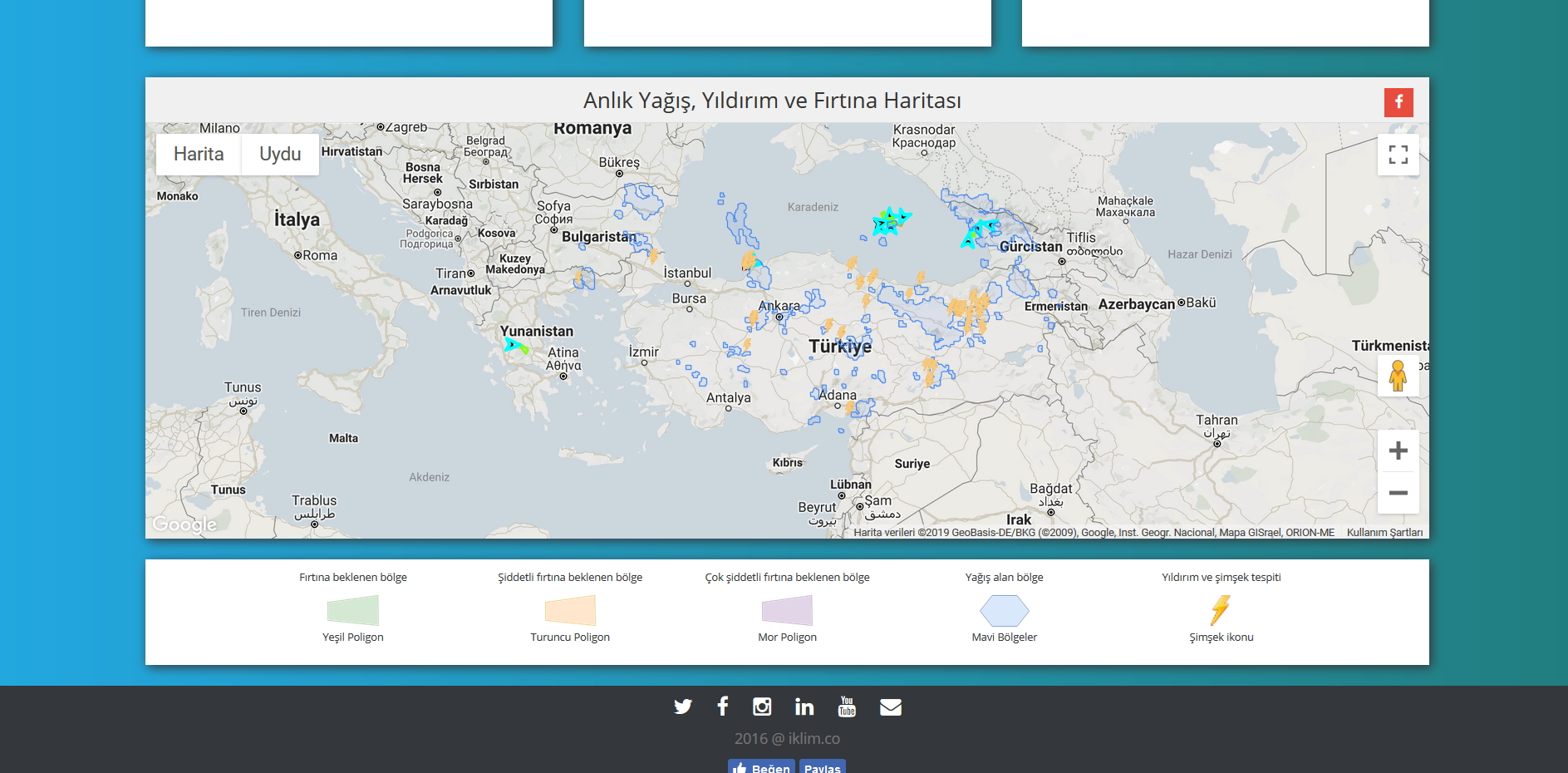This screenshot has height=773, width=1568.
Task: Click the 'Şiddetli fırtına beklenen bölge' label
Action: coord(570,578)
